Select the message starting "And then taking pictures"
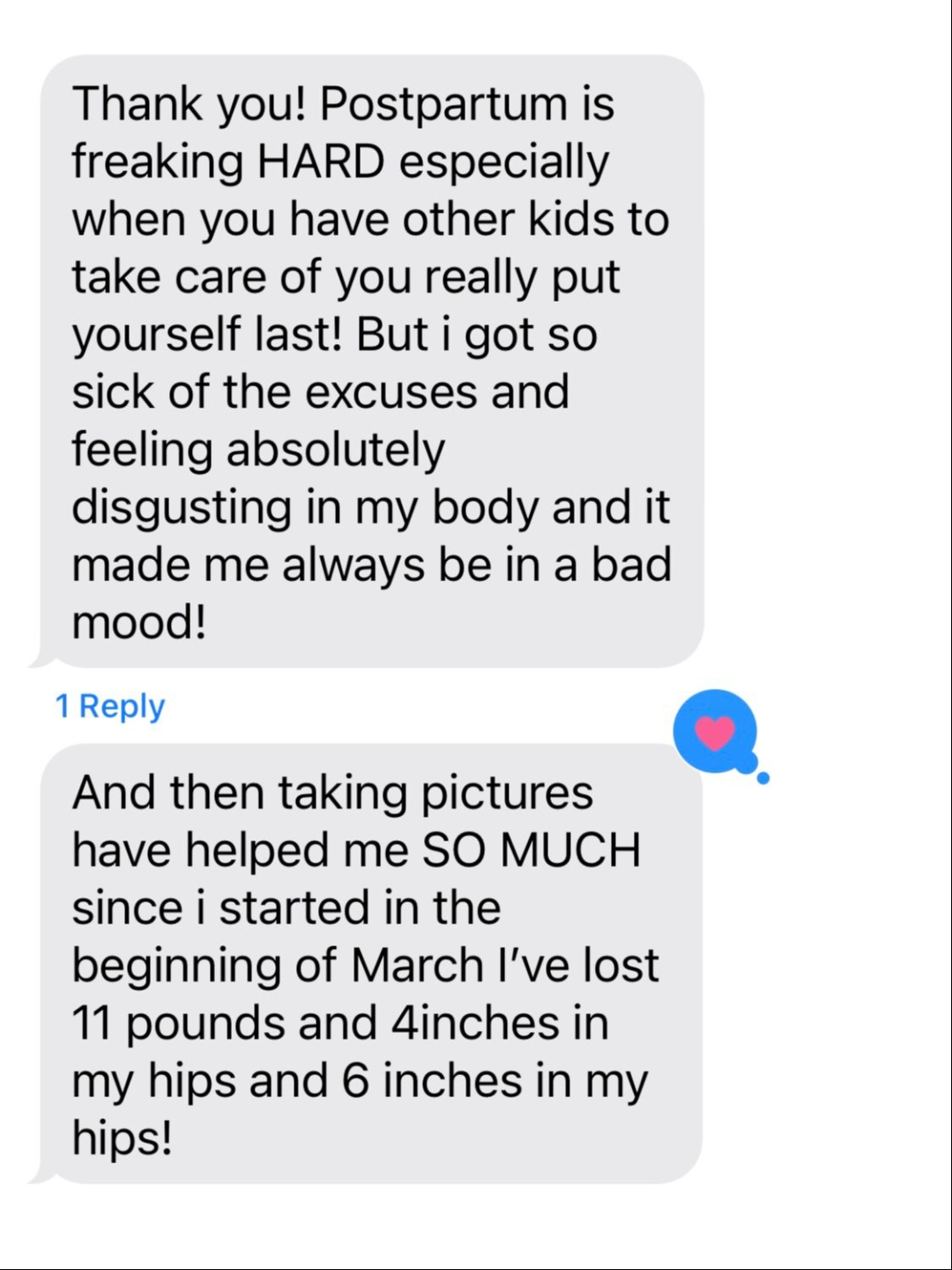Image resolution: width=952 pixels, height=1270 pixels. tap(370, 963)
